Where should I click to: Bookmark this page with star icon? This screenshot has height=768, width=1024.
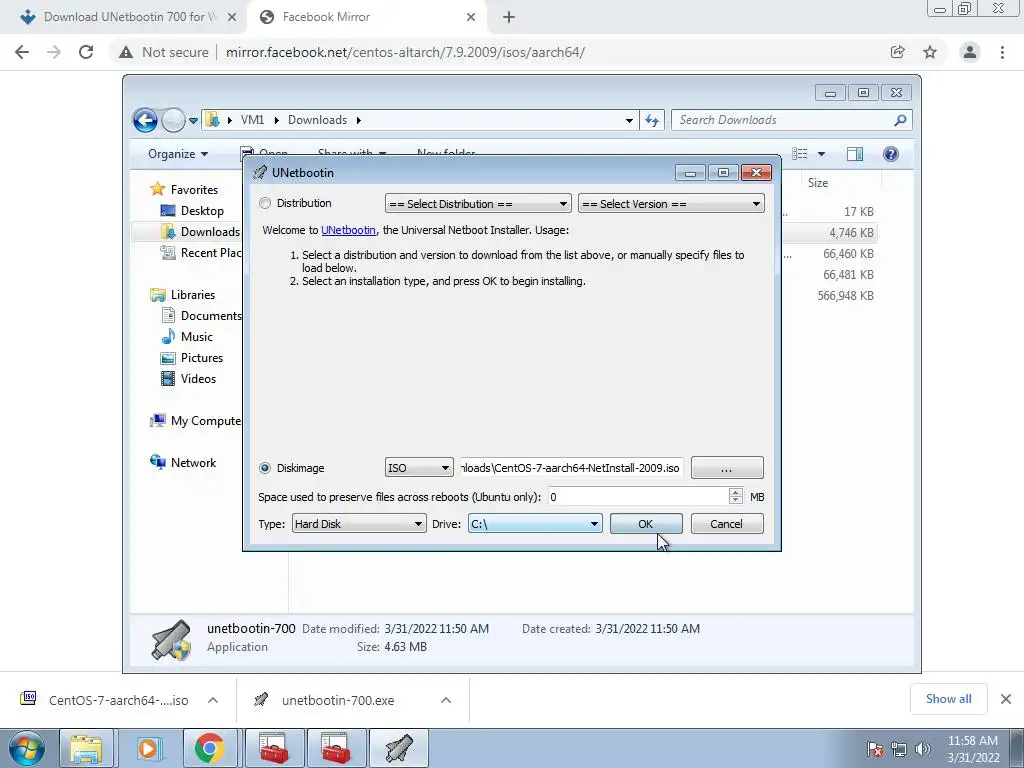(x=930, y=52)
